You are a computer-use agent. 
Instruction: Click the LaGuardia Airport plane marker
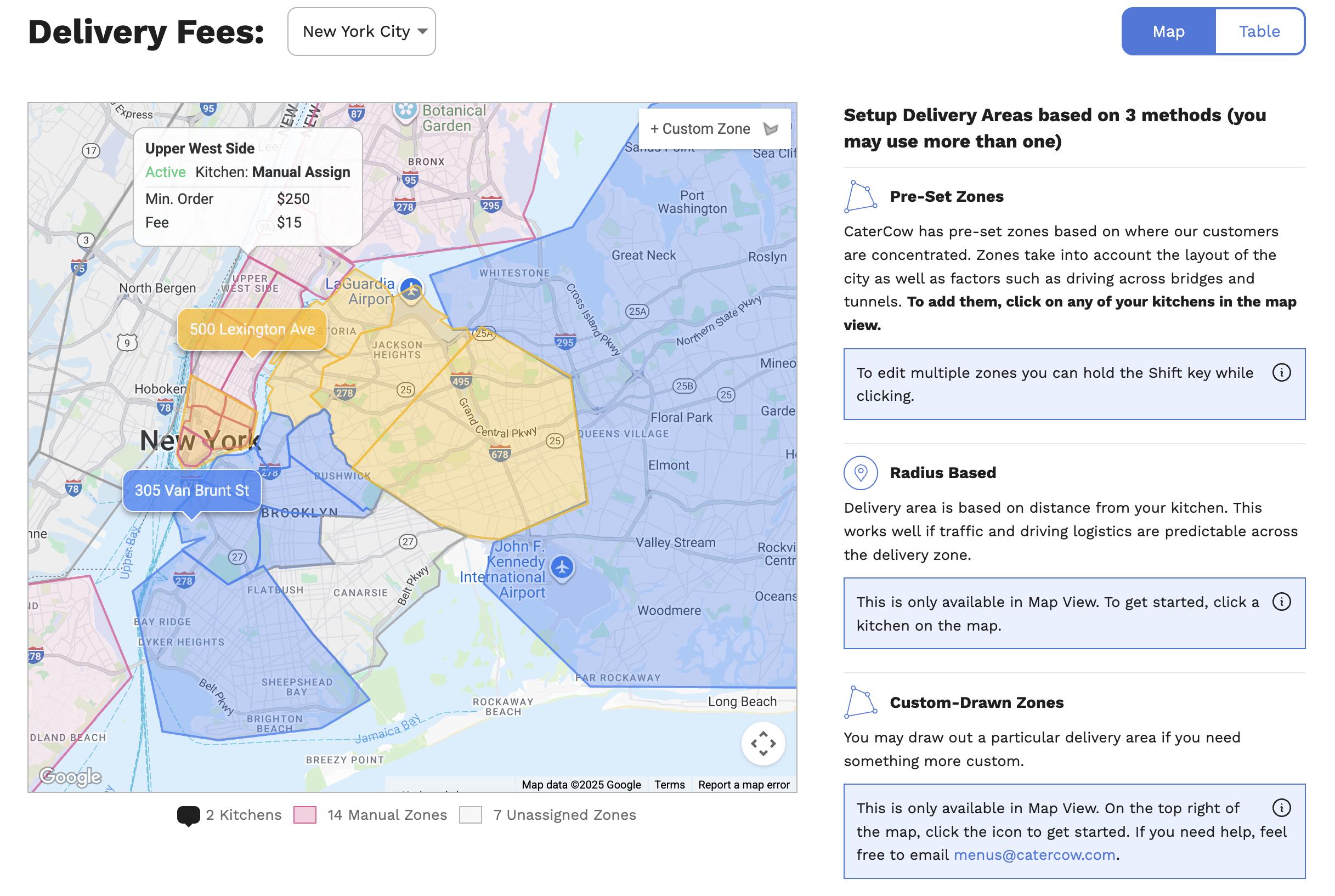(x=411, y=289)
